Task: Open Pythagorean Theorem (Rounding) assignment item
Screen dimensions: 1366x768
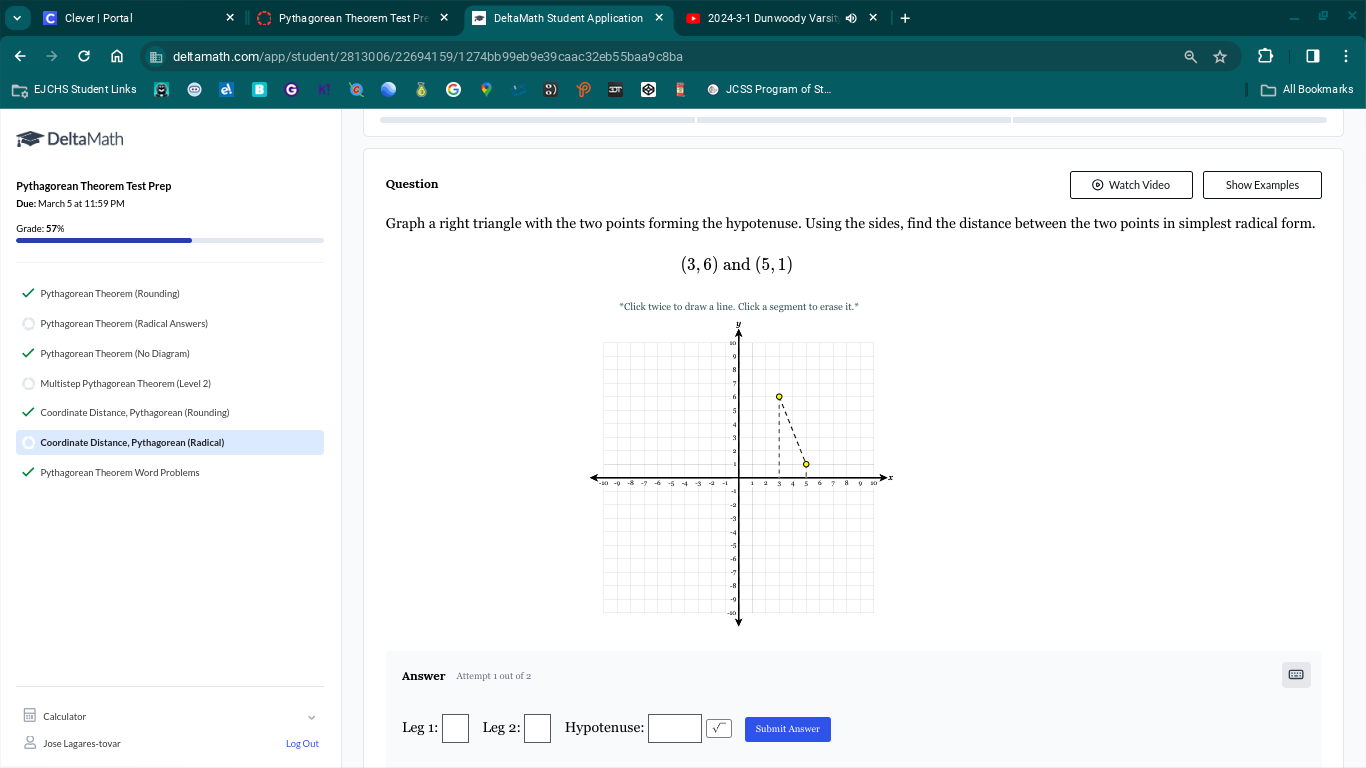Action: click(110, 294)
